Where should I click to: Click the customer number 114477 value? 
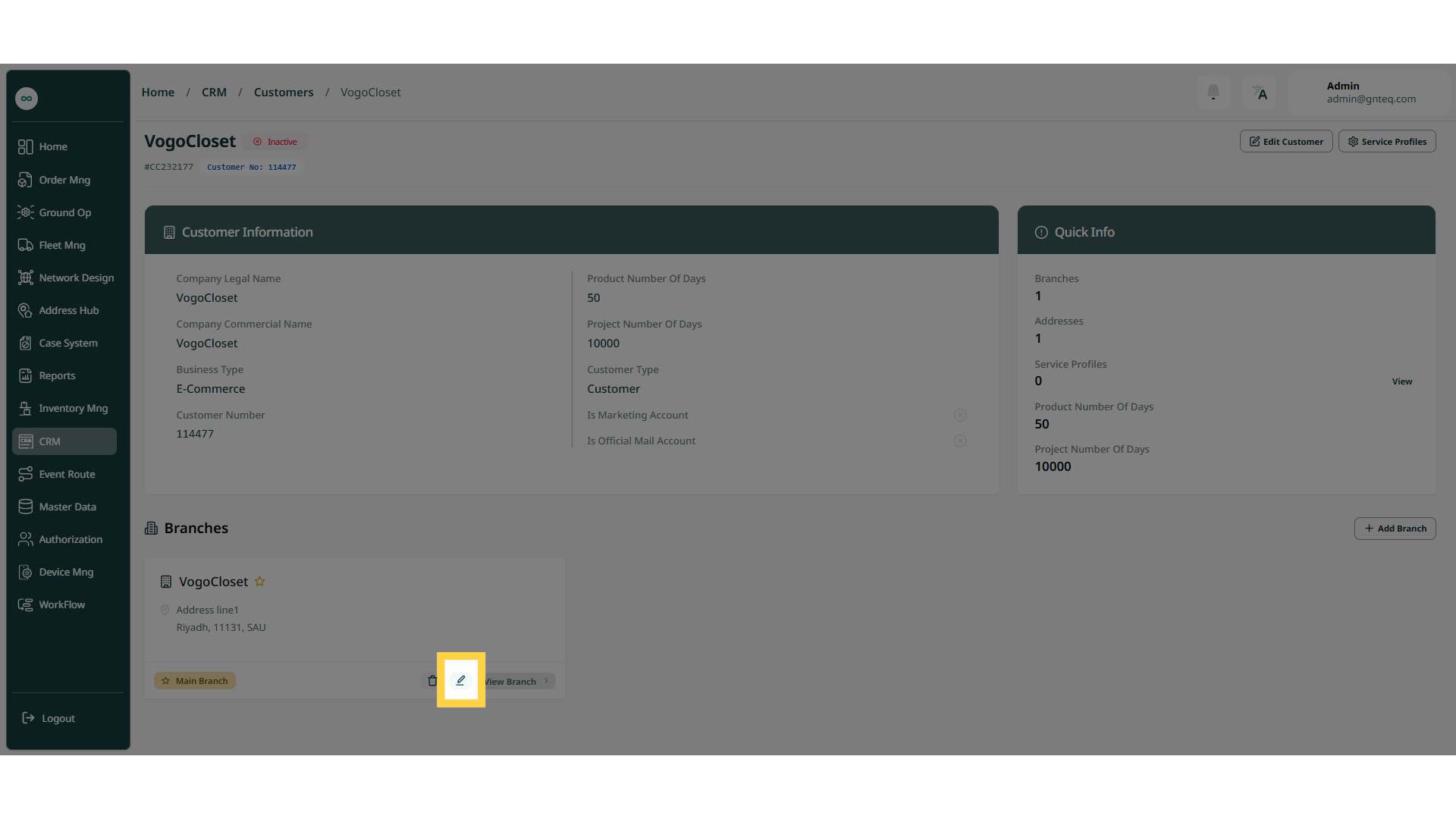pyautogui.click(x=195, y=434)
